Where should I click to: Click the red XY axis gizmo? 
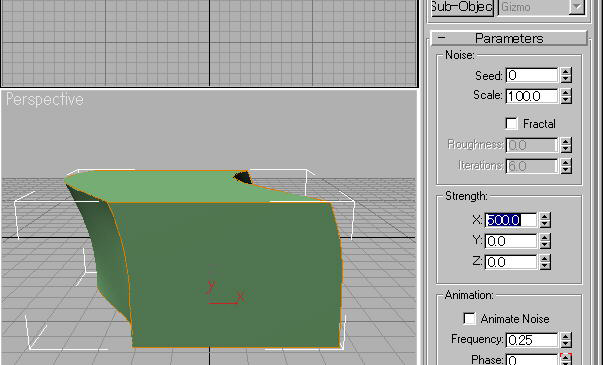225,293
